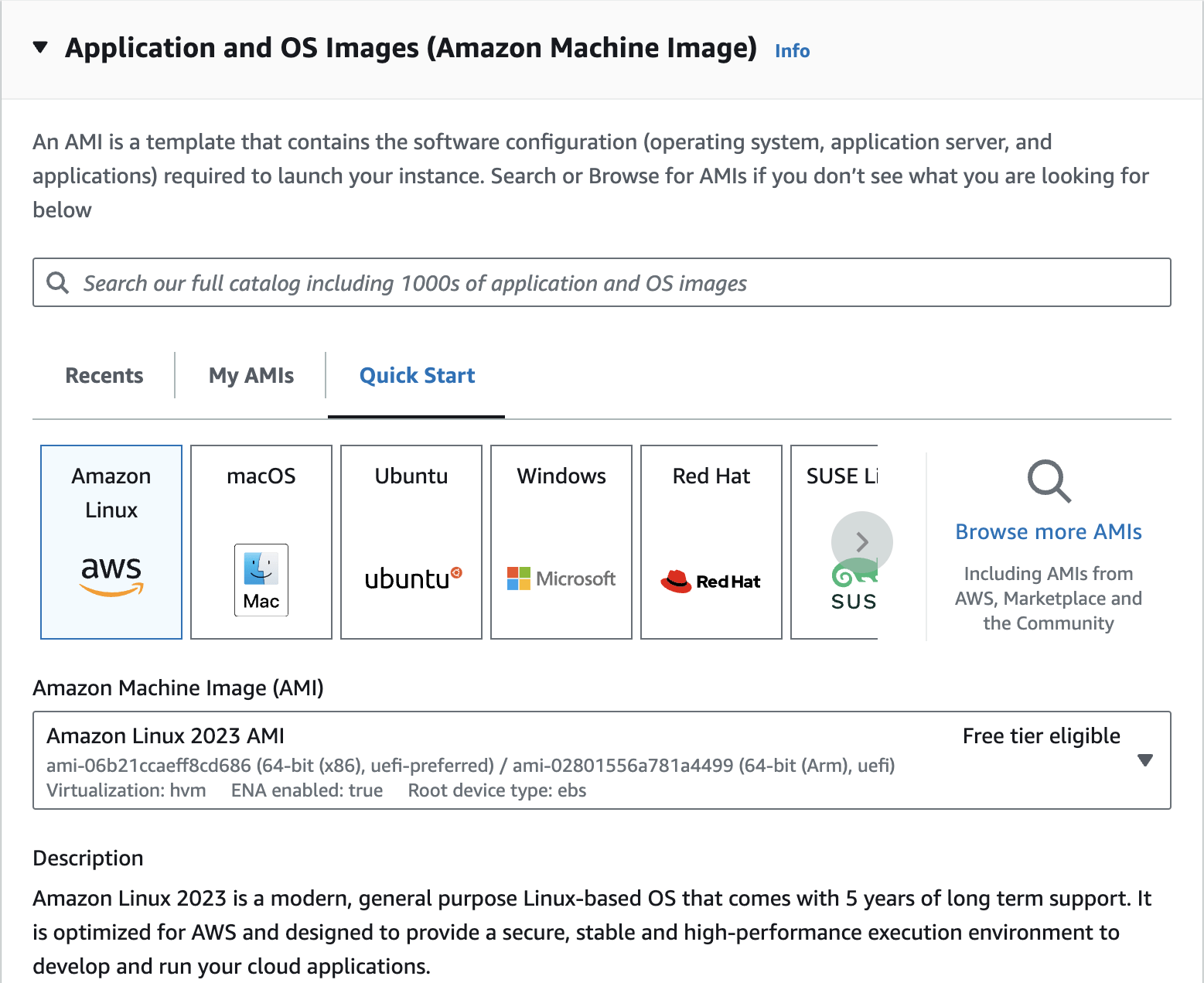Collapse the Application and OS Images section
1204x983 pixels.
pos(40,48)
